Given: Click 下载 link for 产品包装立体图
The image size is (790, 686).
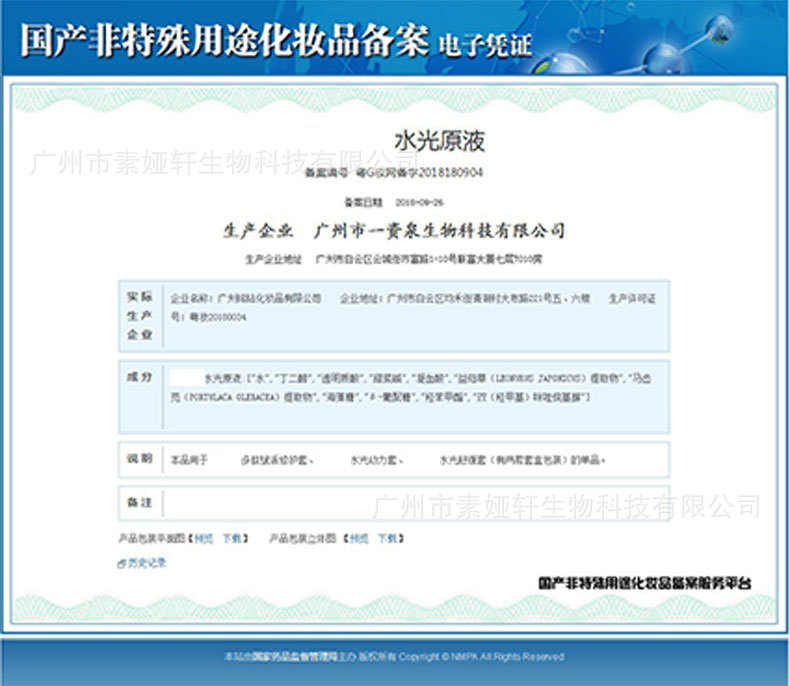Looking at the screenshot, I should click(387, 538).
